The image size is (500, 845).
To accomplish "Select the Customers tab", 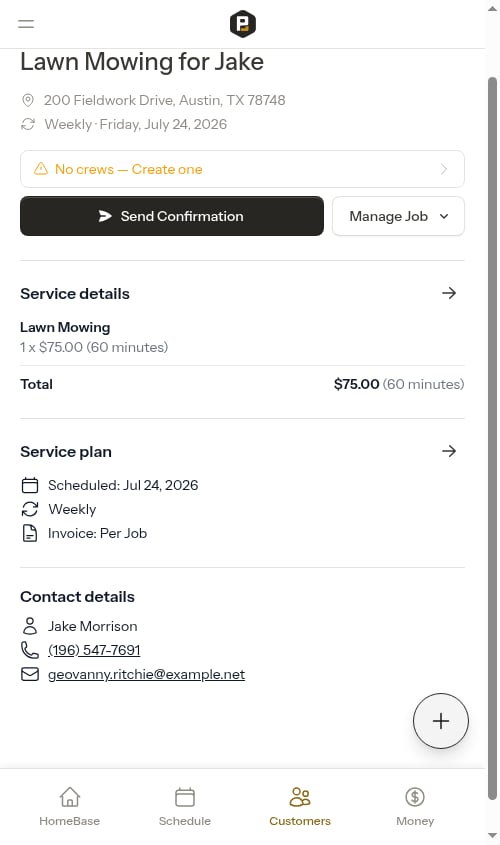I will pyautogui.click(x=300, y=806).
